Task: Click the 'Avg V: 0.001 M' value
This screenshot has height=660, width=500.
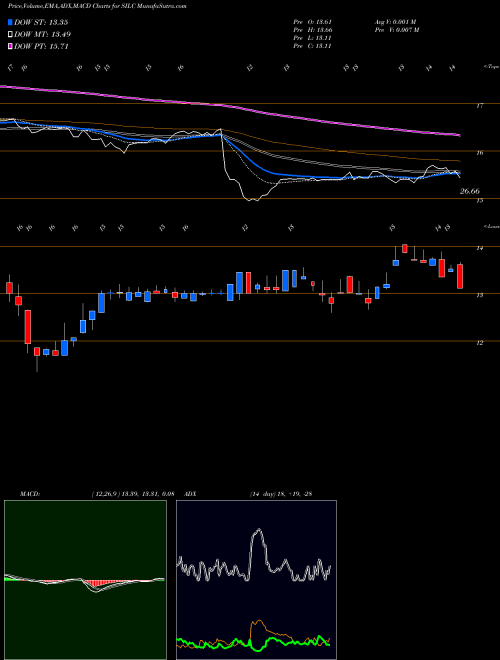Action: pyautogui.click(x=396, y=22)
